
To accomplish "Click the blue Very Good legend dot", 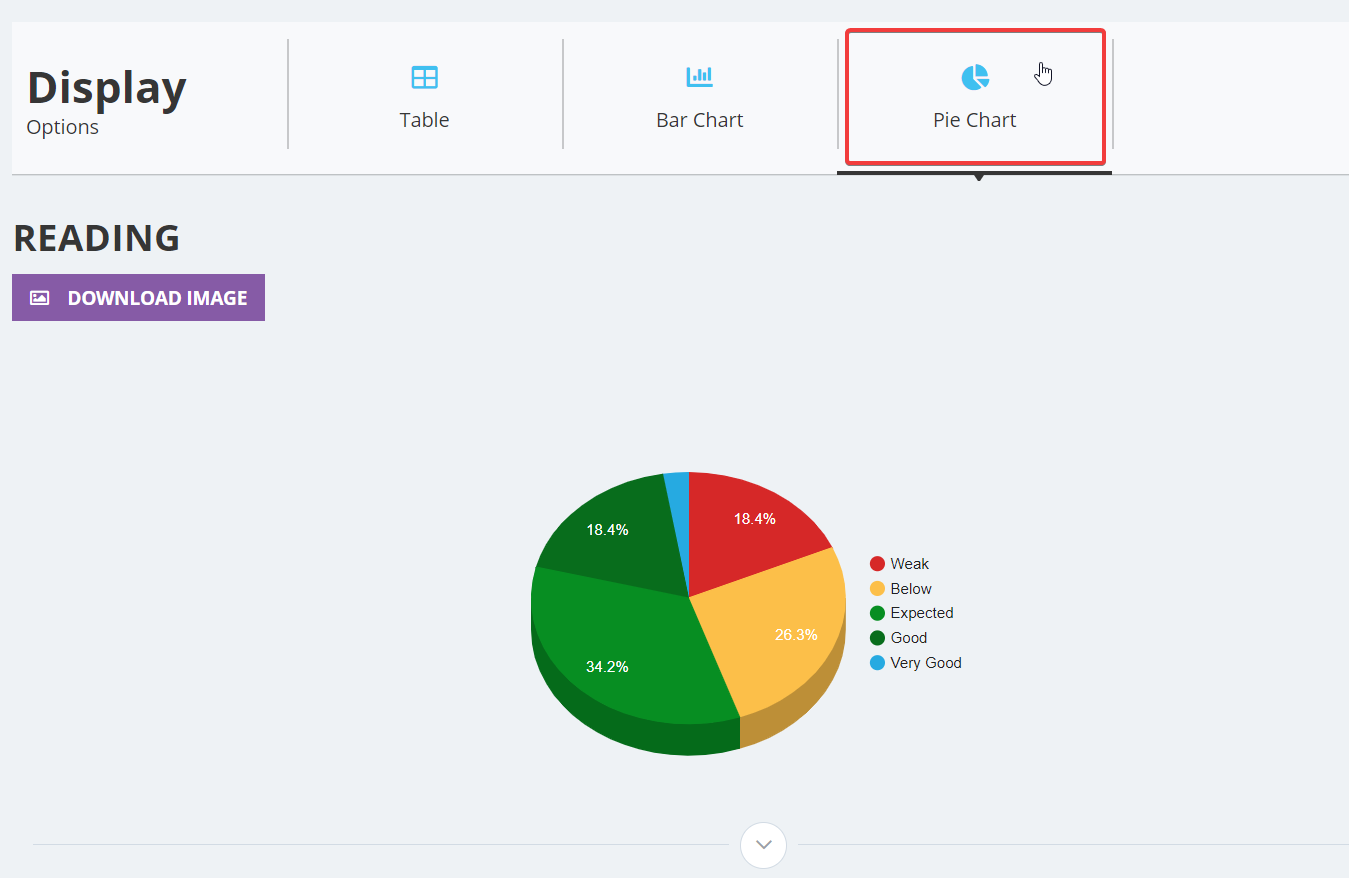I will [x=878, y=663].
